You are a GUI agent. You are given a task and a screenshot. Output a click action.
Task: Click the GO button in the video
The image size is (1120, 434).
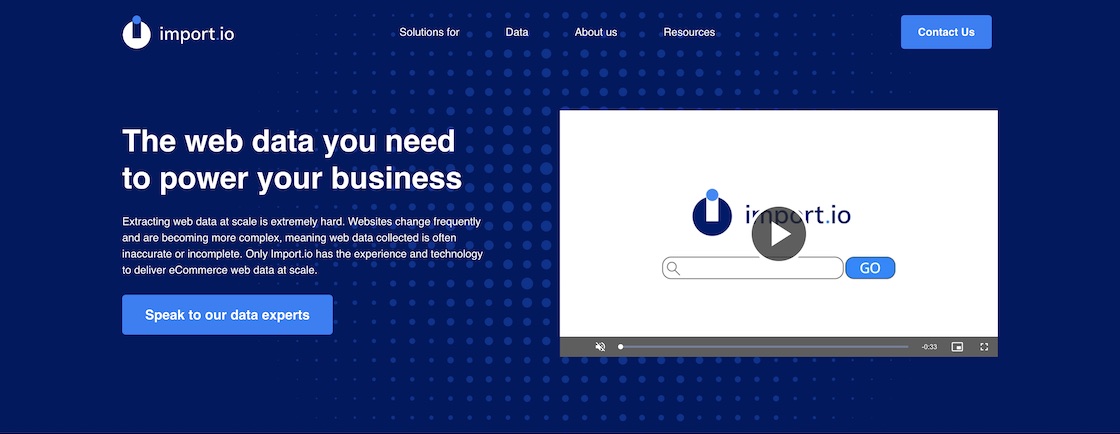(870, 268)
